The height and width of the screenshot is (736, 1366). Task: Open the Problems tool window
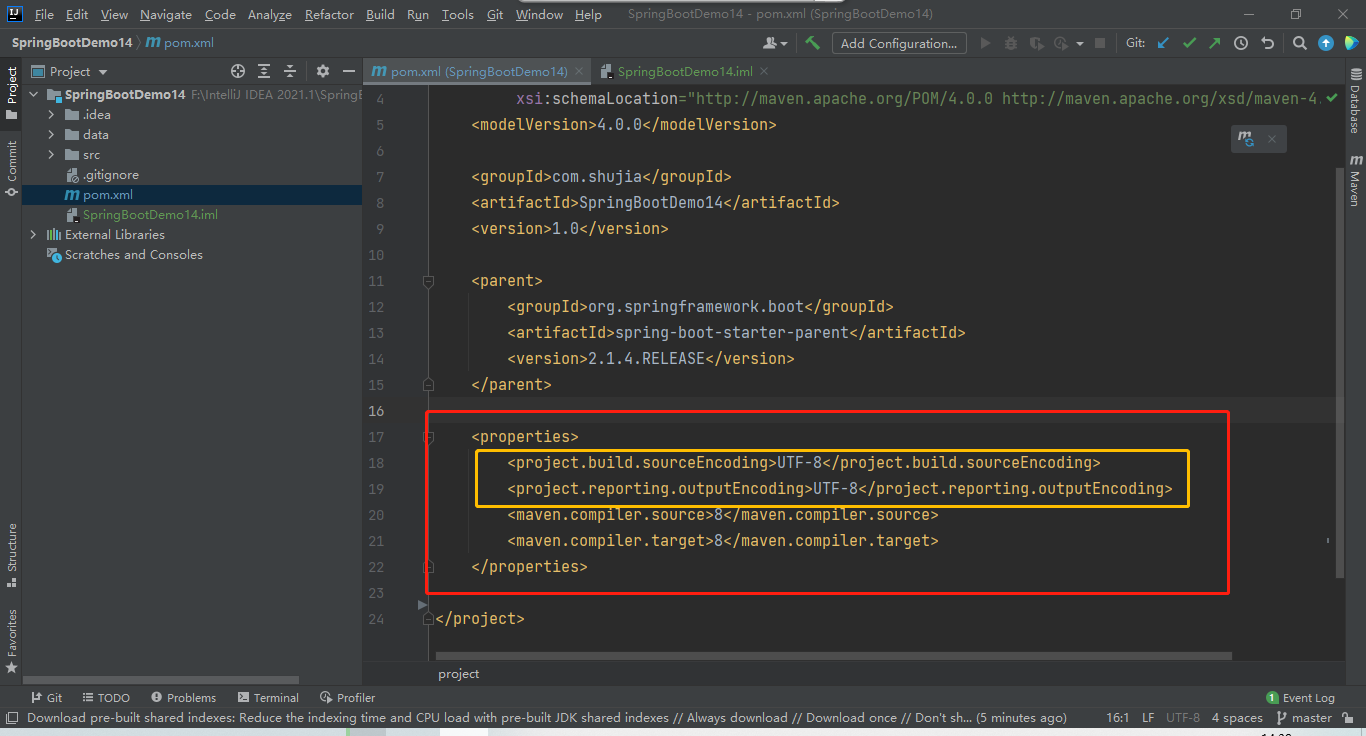tap(183, 698)
